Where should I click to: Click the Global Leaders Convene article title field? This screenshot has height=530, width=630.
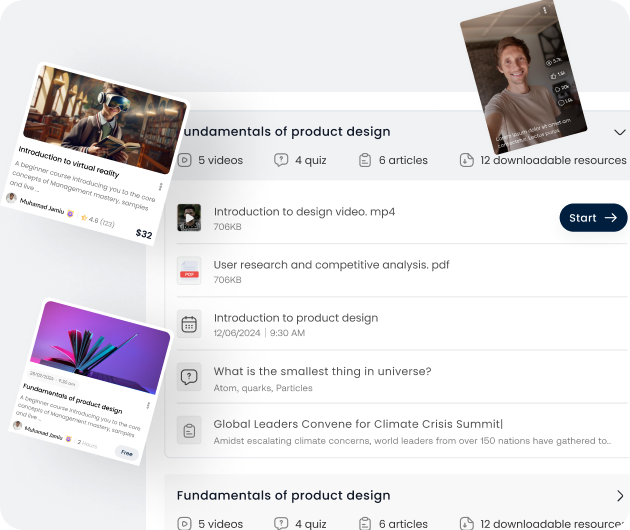tap(358, 424)
